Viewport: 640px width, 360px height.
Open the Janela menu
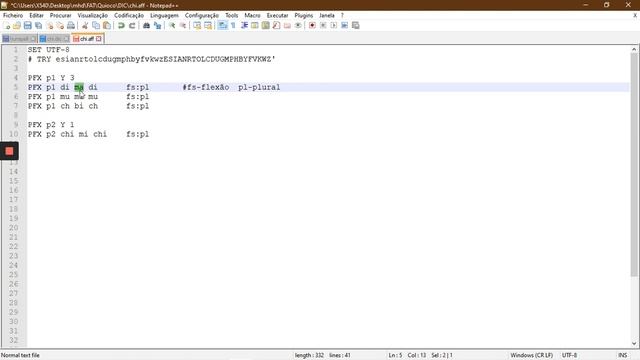[x=327, y=15]
